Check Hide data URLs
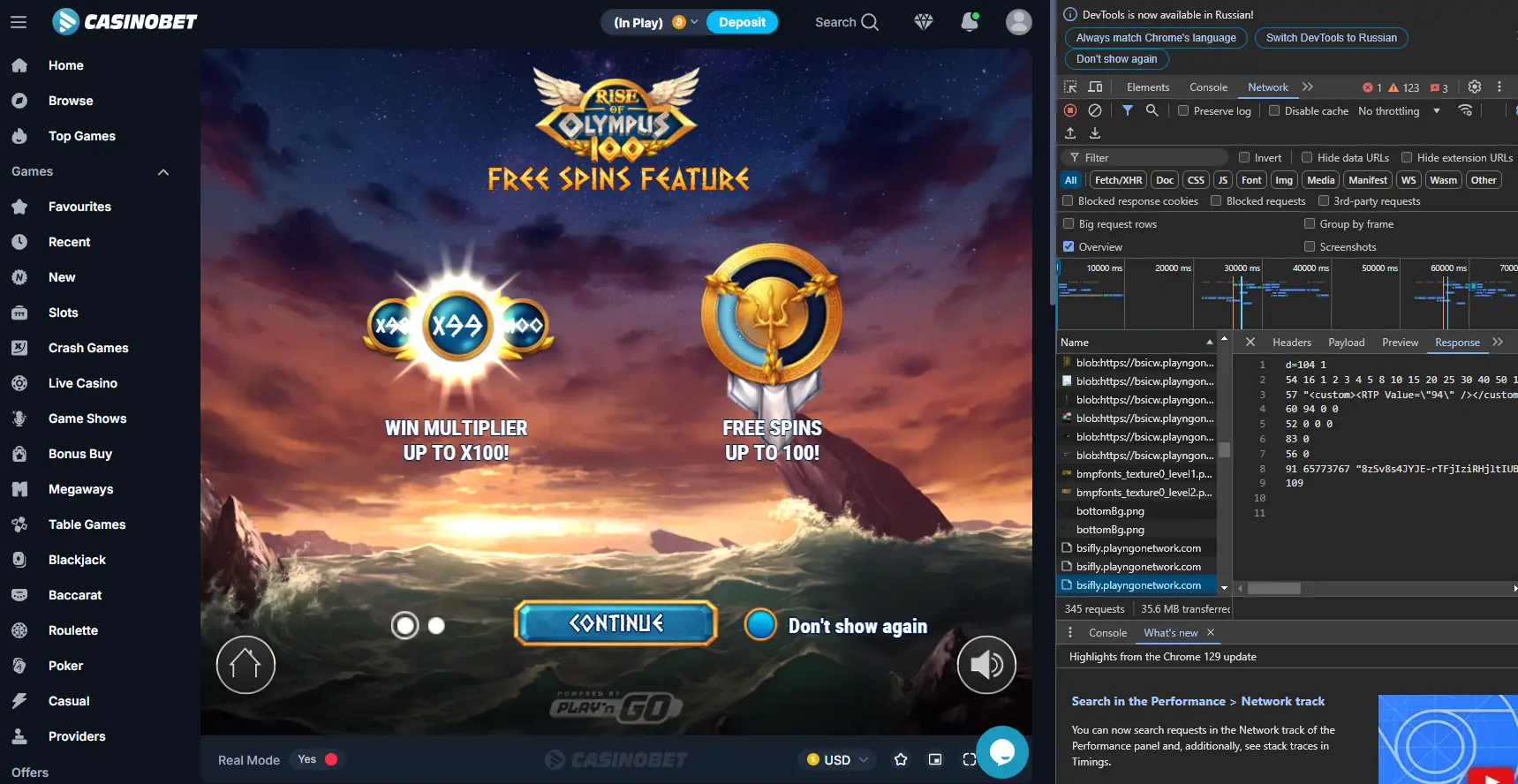1518x784 pixels. [1307, 157]
